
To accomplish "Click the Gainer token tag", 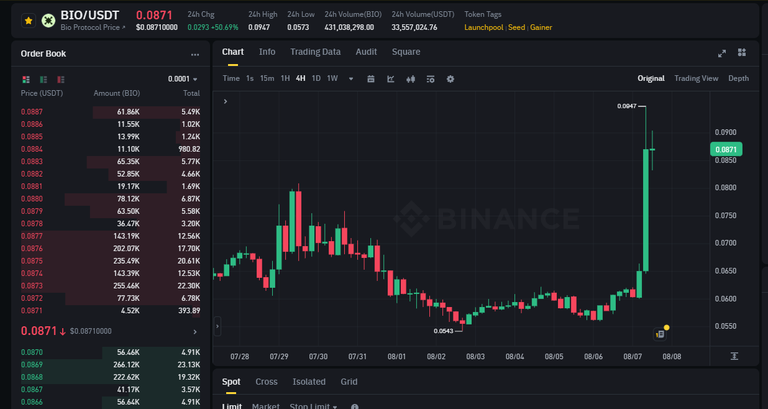I will (x=541, y=27).
